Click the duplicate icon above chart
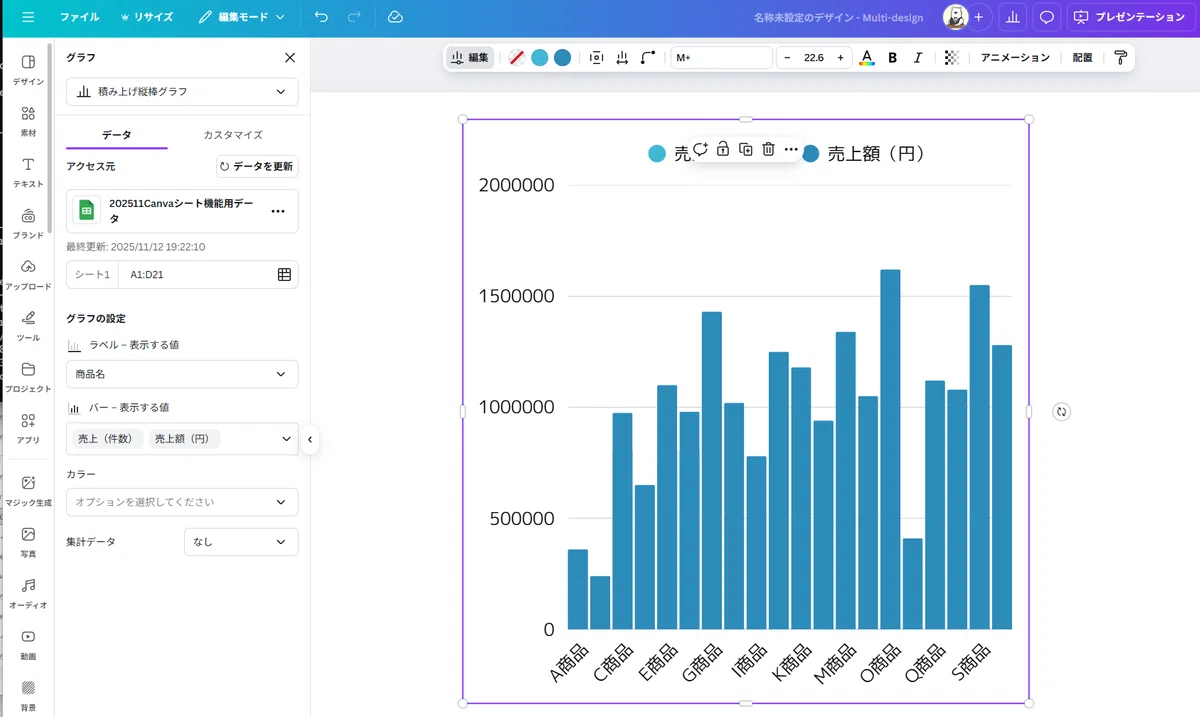This screenshot has height=717, width=1200. click(746, 149)
